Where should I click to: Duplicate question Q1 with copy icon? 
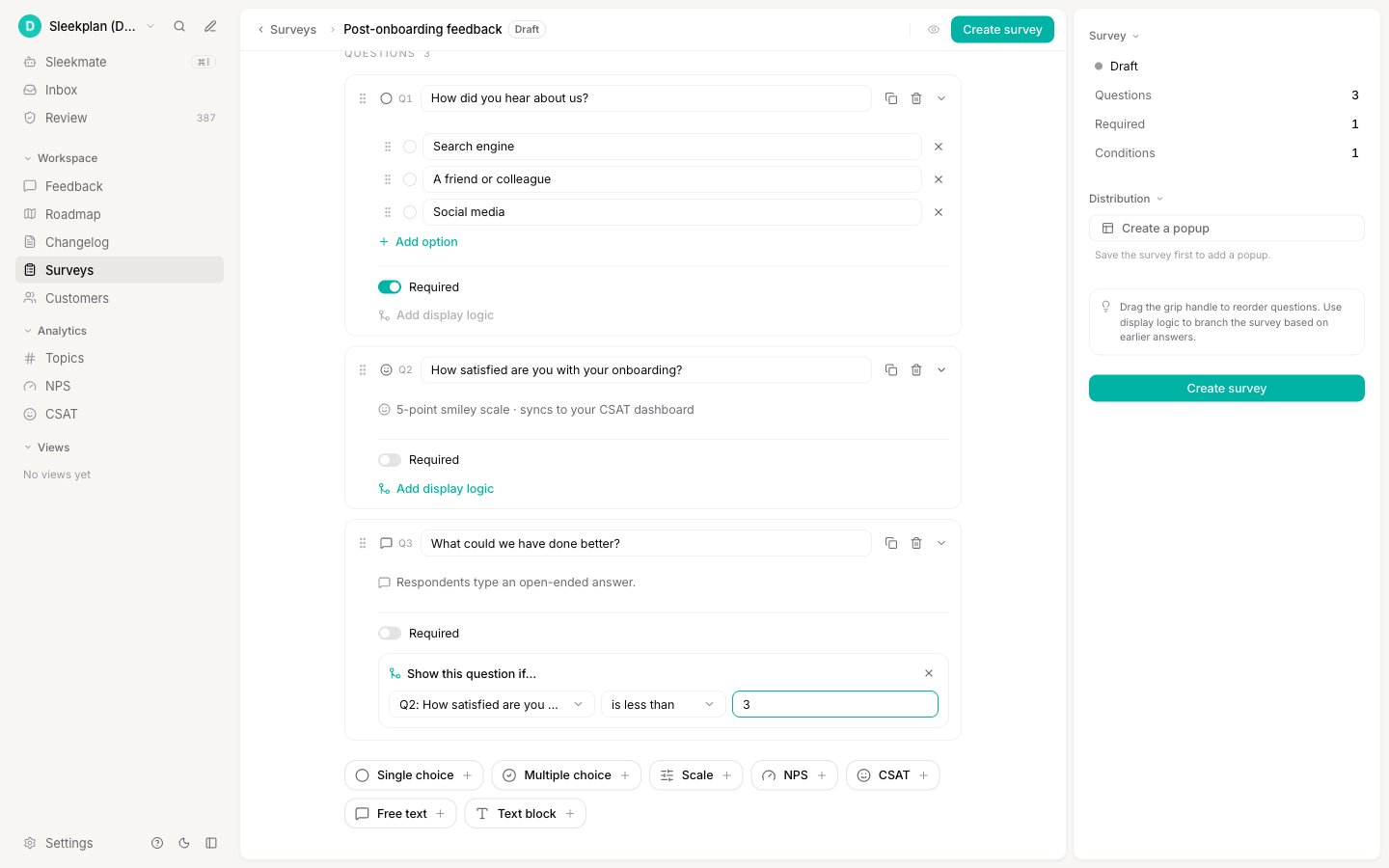tap(891, 98)
